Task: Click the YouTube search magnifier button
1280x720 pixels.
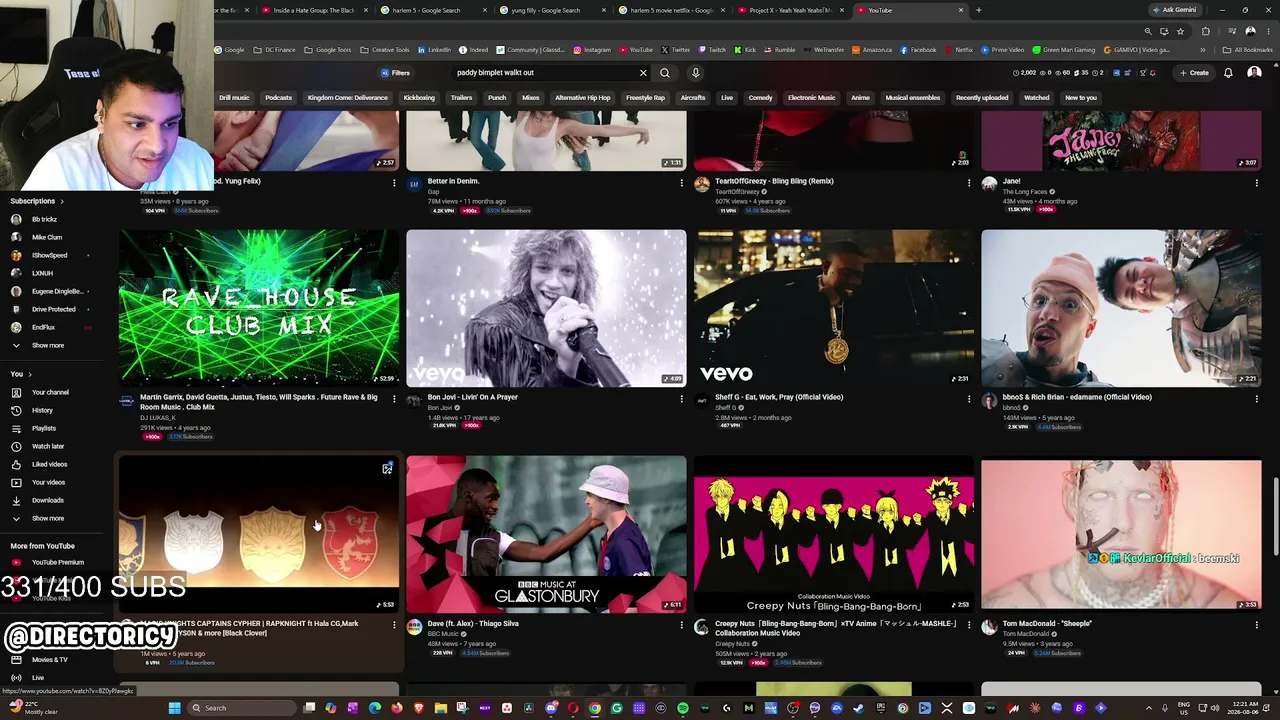Action: pyautogui.click(x=665, y=73)
